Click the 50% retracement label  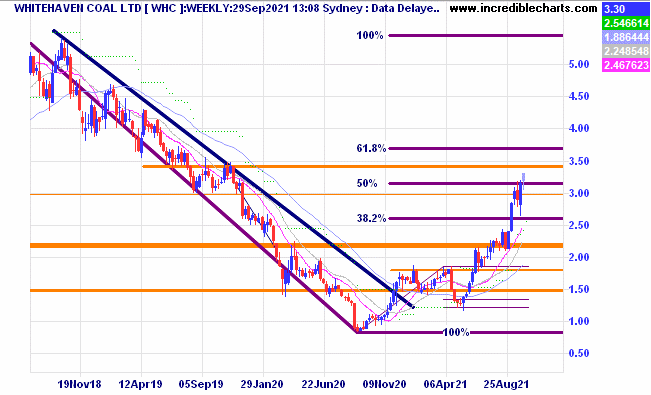[x=367, y=184]
